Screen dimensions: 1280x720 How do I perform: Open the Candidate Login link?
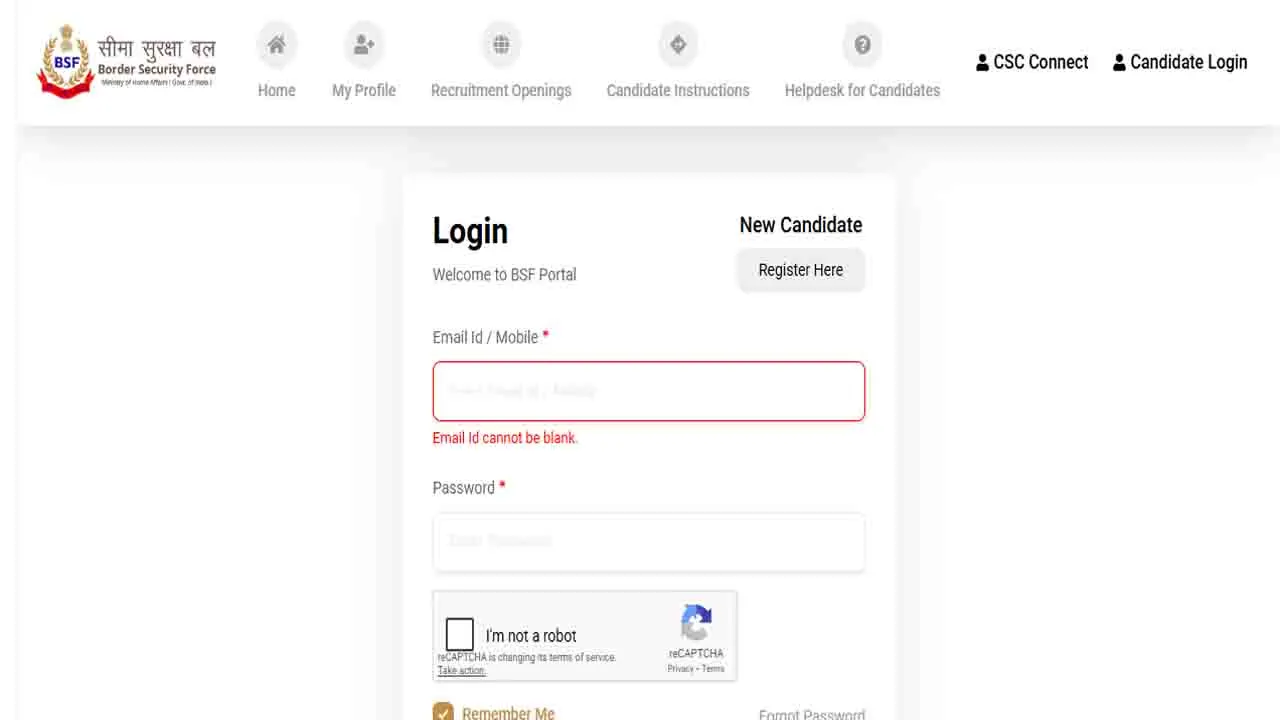click(1188, 62)
